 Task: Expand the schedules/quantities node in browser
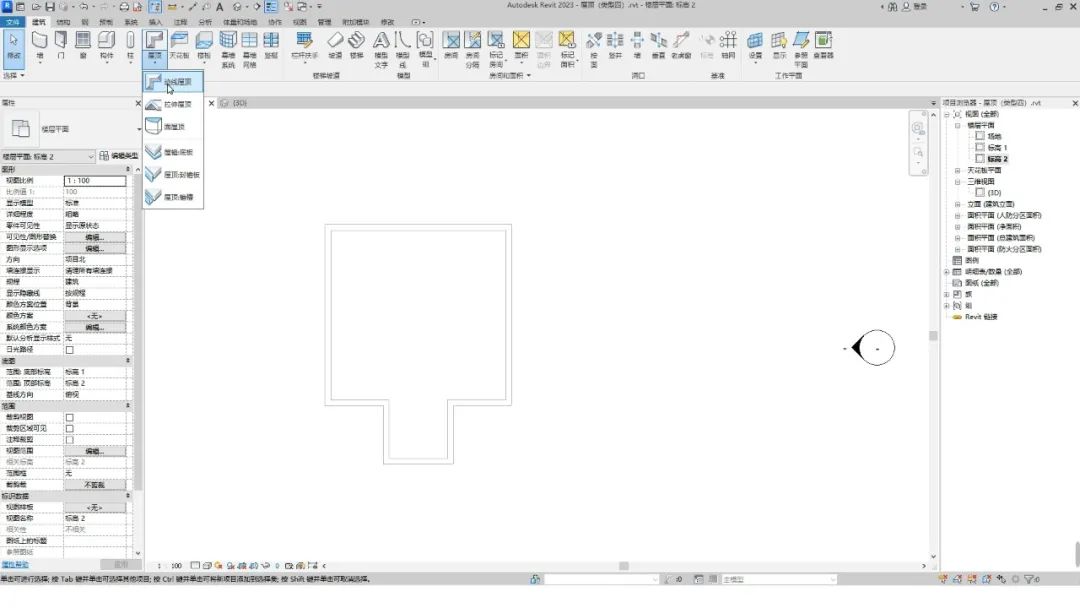946,271
